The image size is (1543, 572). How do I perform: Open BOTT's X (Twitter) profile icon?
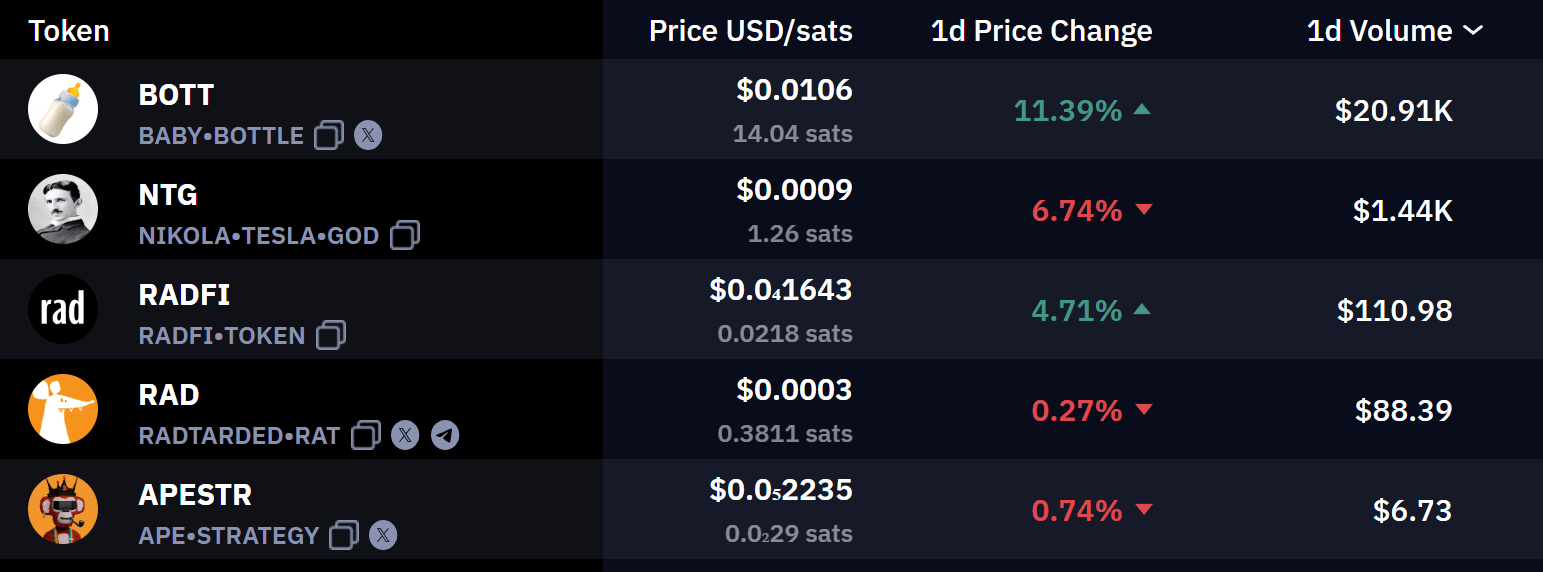tap(368, 135)
